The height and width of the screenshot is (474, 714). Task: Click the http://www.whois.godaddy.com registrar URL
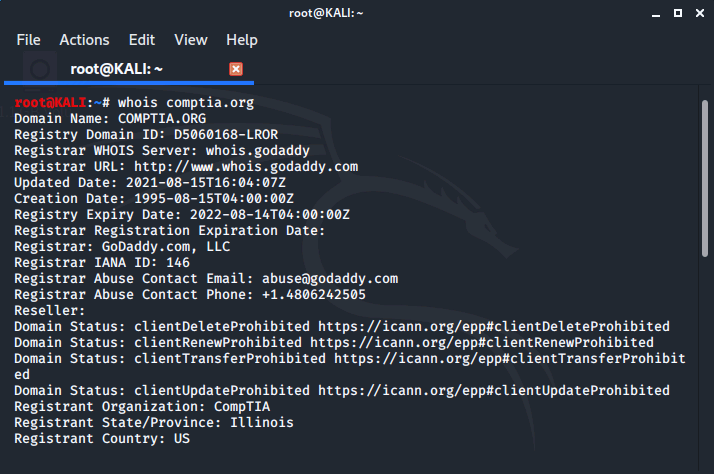[246, 167]
